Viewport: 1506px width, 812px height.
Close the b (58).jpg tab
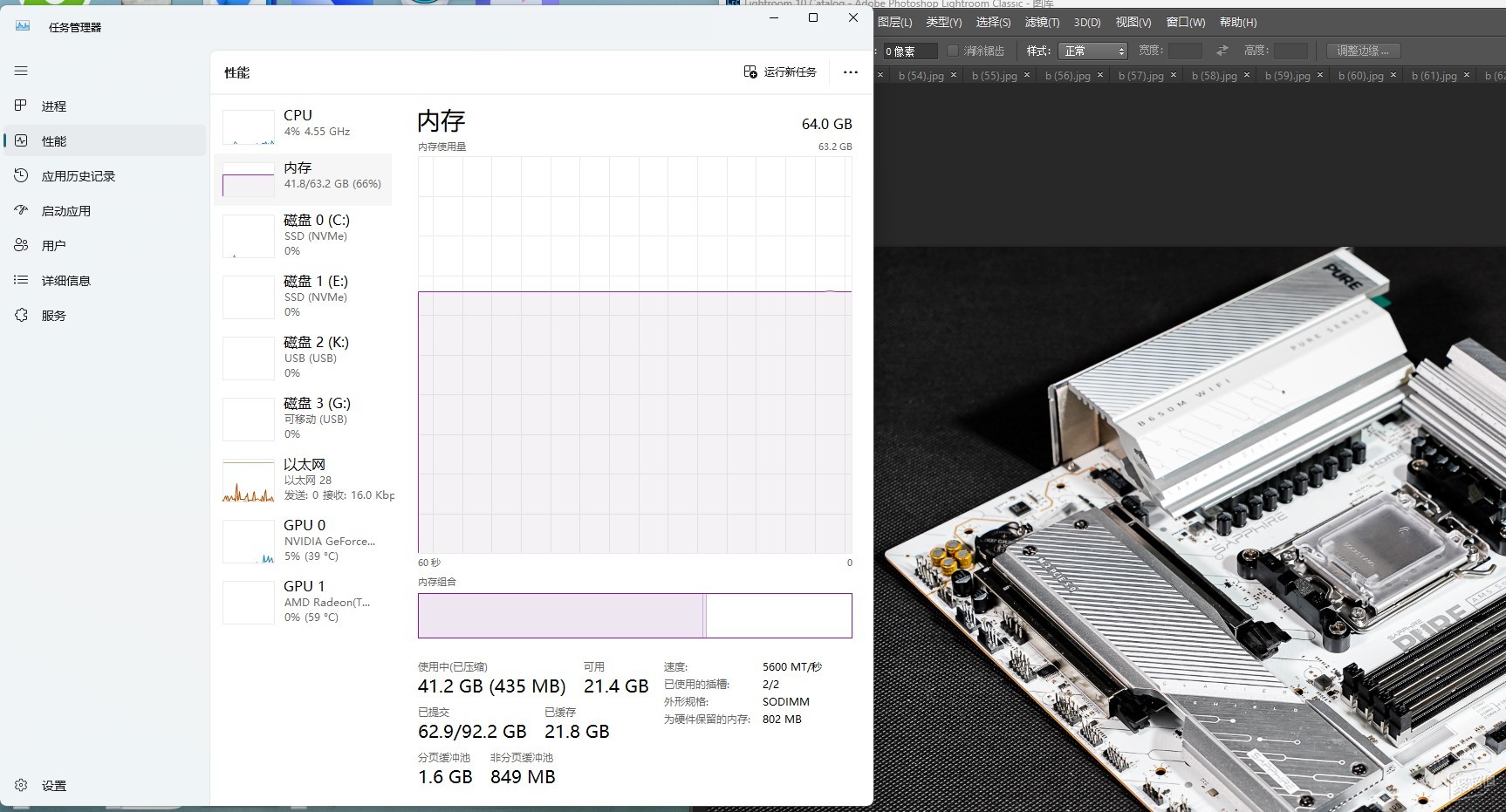[1247, 75]
